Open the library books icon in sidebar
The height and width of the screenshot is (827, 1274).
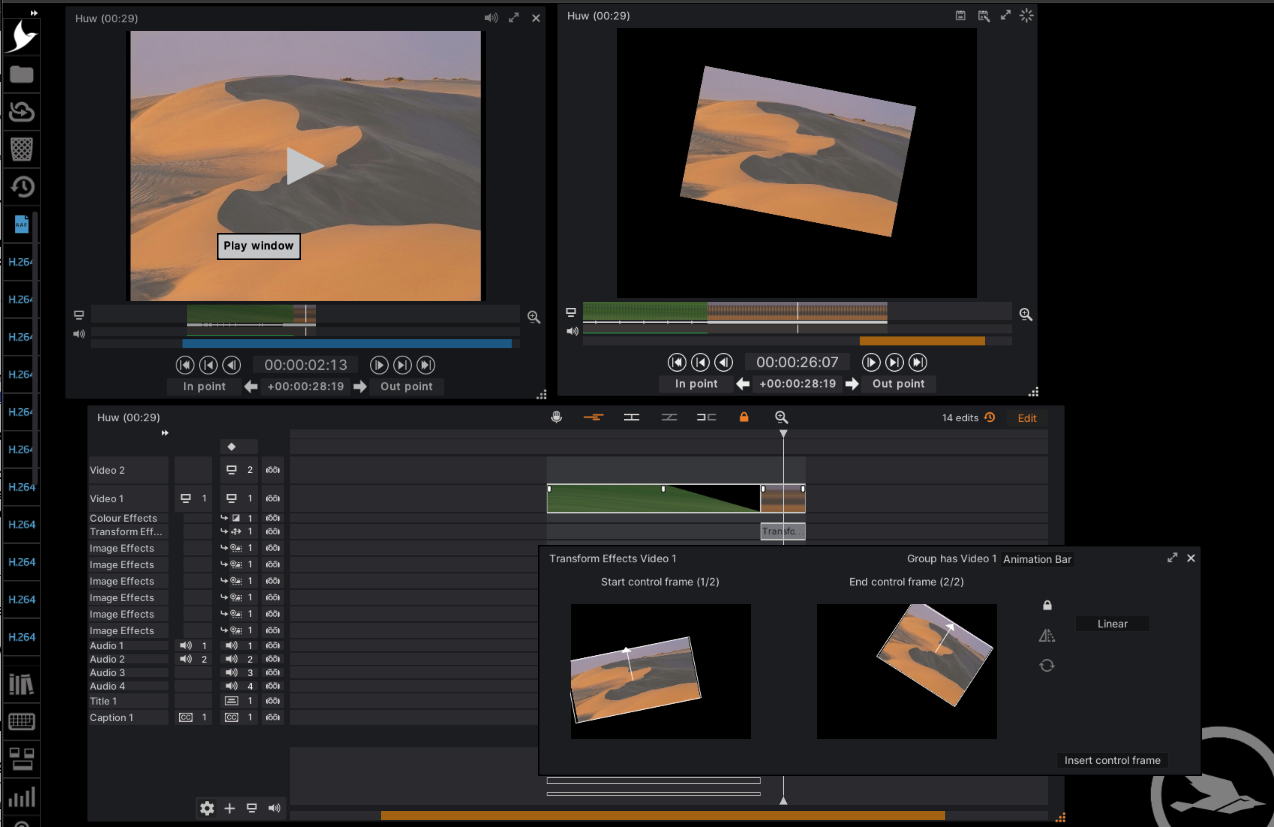click(21, 684)
